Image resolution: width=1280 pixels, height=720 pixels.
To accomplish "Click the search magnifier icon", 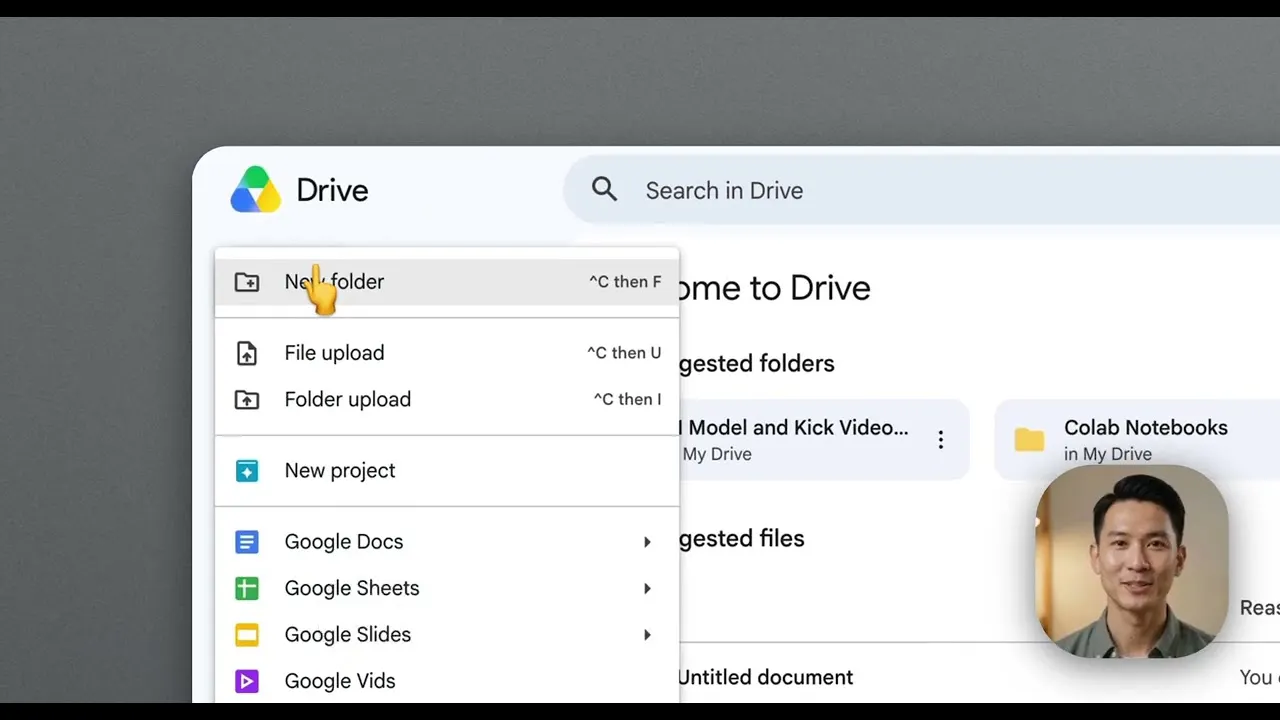I will click(x=604, y=189).
